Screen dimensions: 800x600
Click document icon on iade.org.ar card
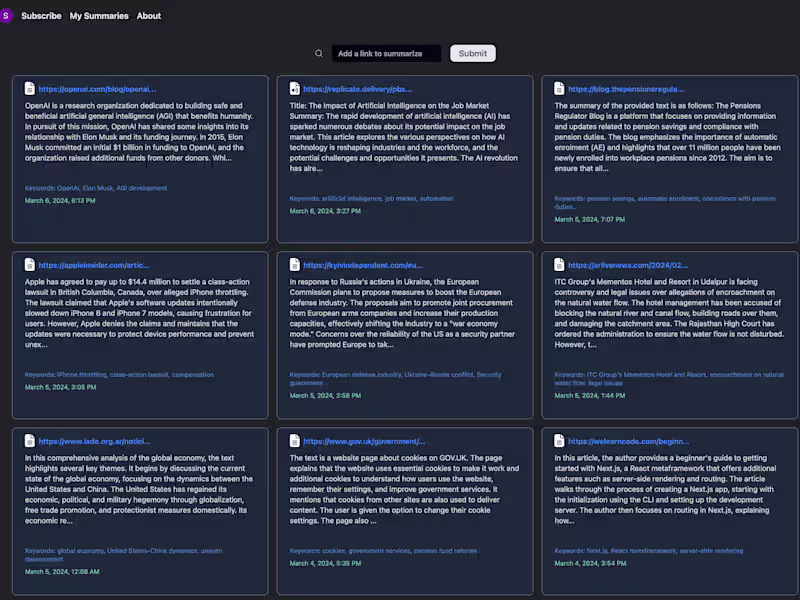coord(30,440)
